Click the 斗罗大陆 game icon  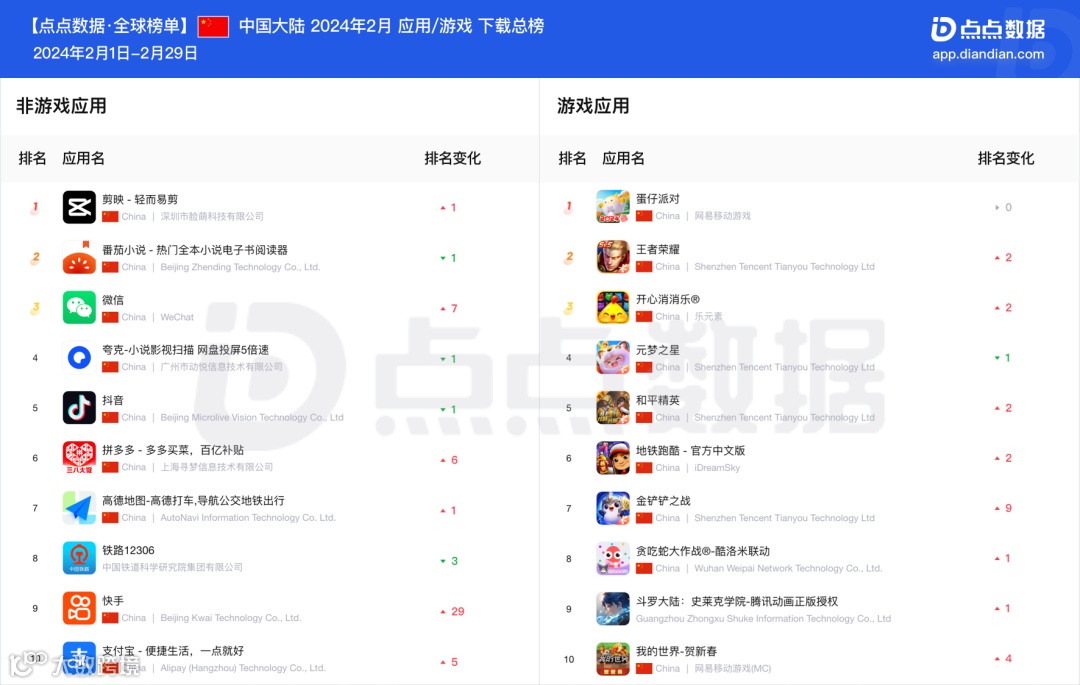click(613, 609)
